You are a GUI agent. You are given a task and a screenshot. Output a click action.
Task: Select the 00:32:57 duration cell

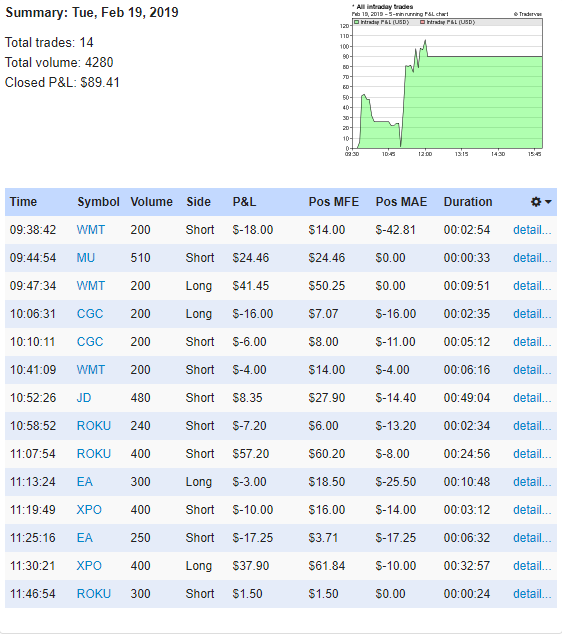pos(467,565)
